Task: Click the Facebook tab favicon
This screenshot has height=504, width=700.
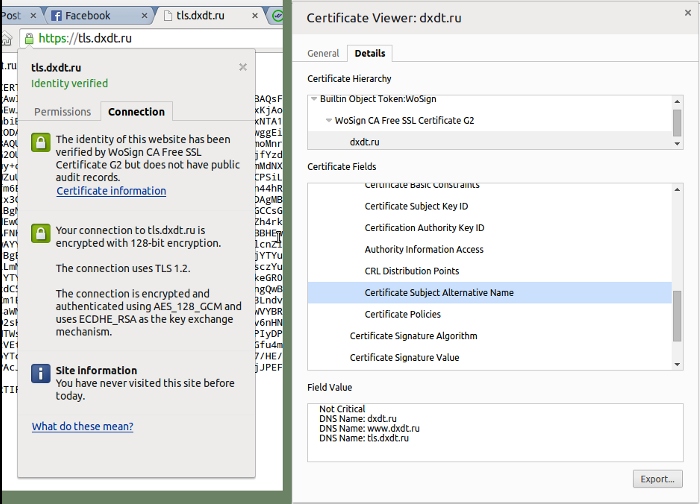Action: click(x=56, y=16)
